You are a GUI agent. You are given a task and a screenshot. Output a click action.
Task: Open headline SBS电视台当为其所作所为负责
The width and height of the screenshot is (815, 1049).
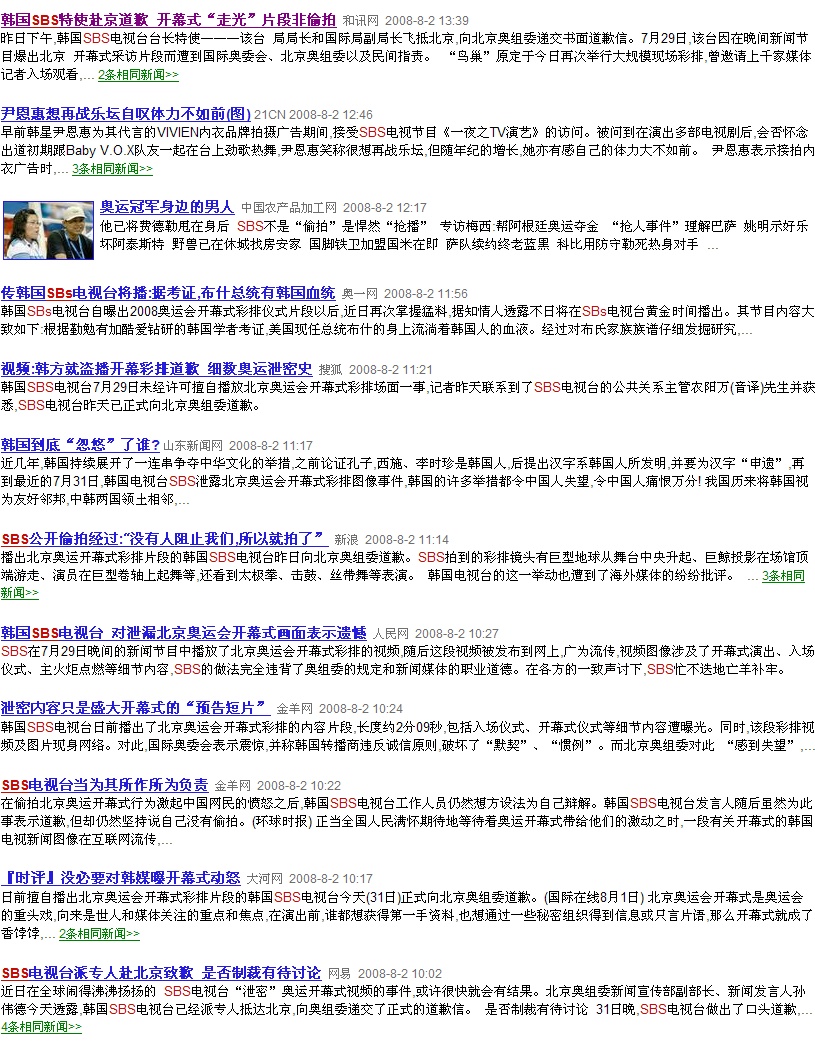click(104, 785)
